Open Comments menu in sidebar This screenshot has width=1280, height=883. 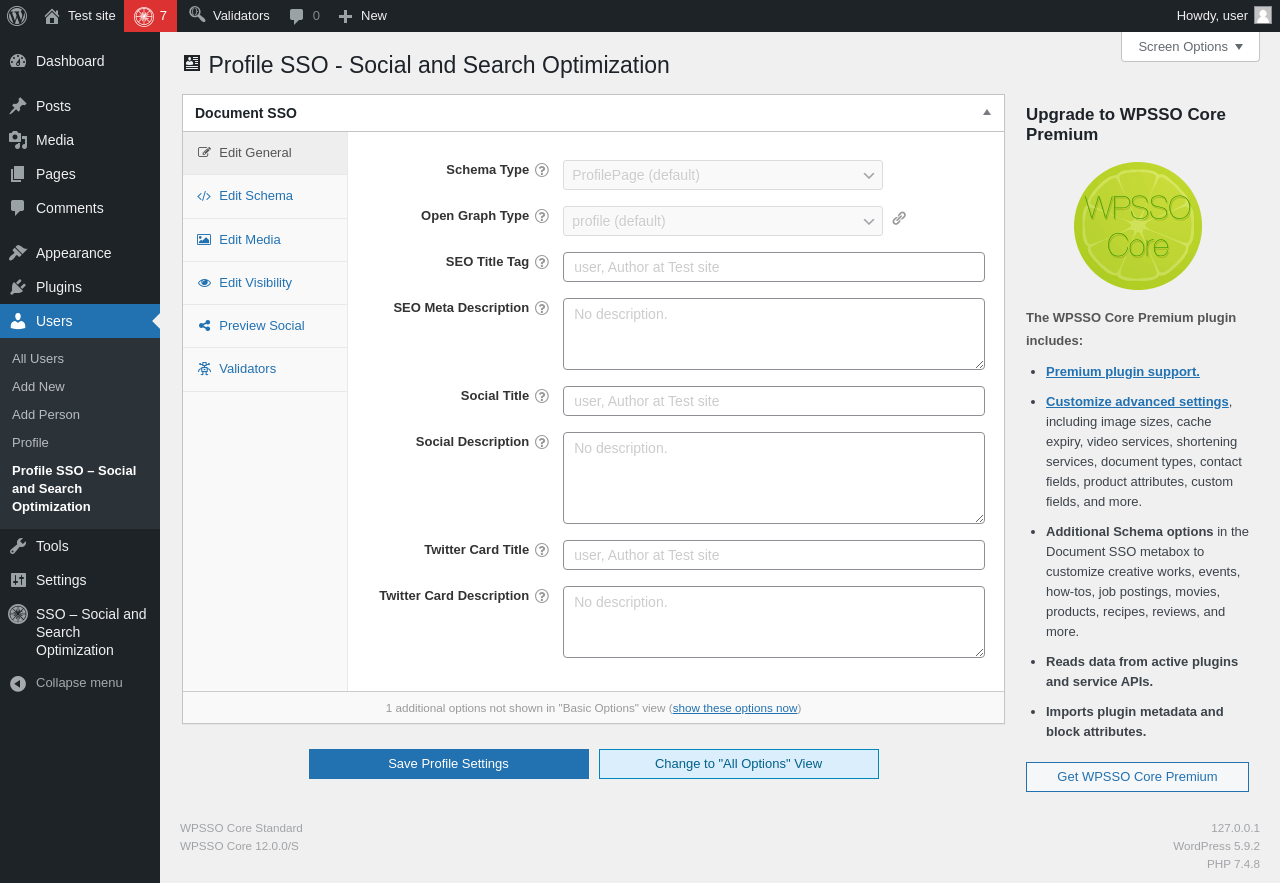coord(80,208)
